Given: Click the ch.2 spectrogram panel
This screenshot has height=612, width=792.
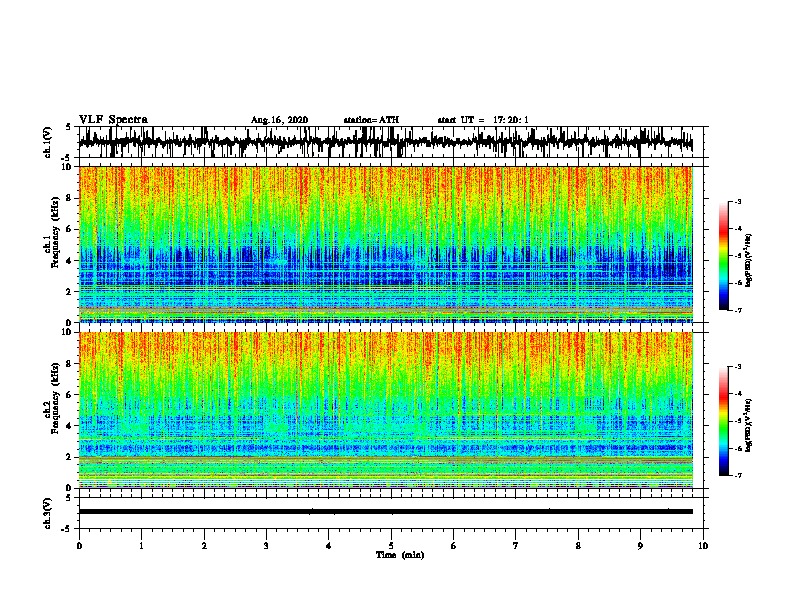Looking at the screenshot, I should pos(386,410).
